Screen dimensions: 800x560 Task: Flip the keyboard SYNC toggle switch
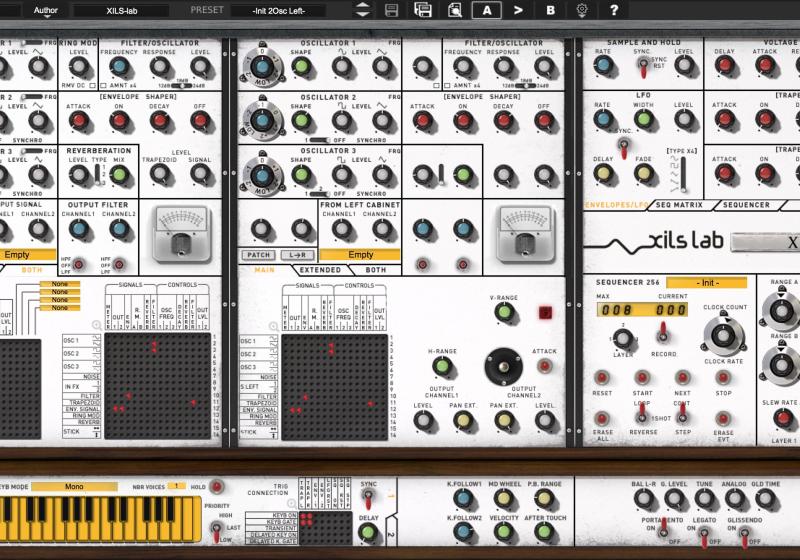coord(367,499)
